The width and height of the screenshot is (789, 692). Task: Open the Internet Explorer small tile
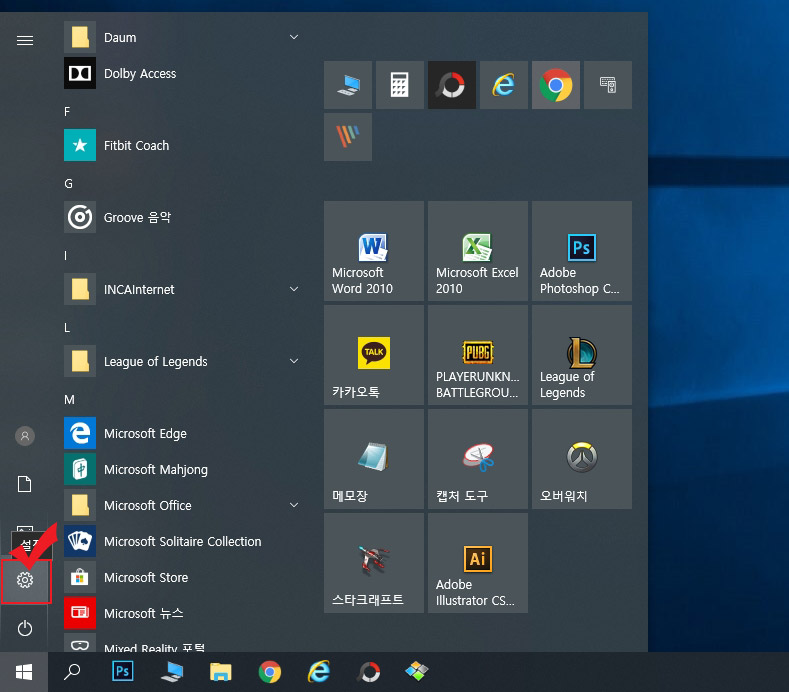pos(504,85)
